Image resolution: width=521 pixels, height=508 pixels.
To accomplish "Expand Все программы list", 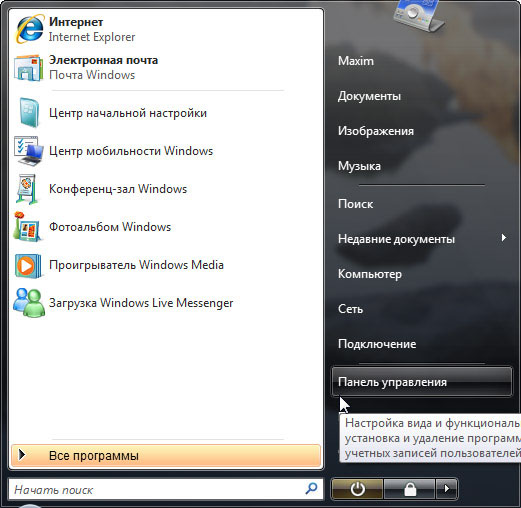I will pyautogui.click(x=166, y=455).
